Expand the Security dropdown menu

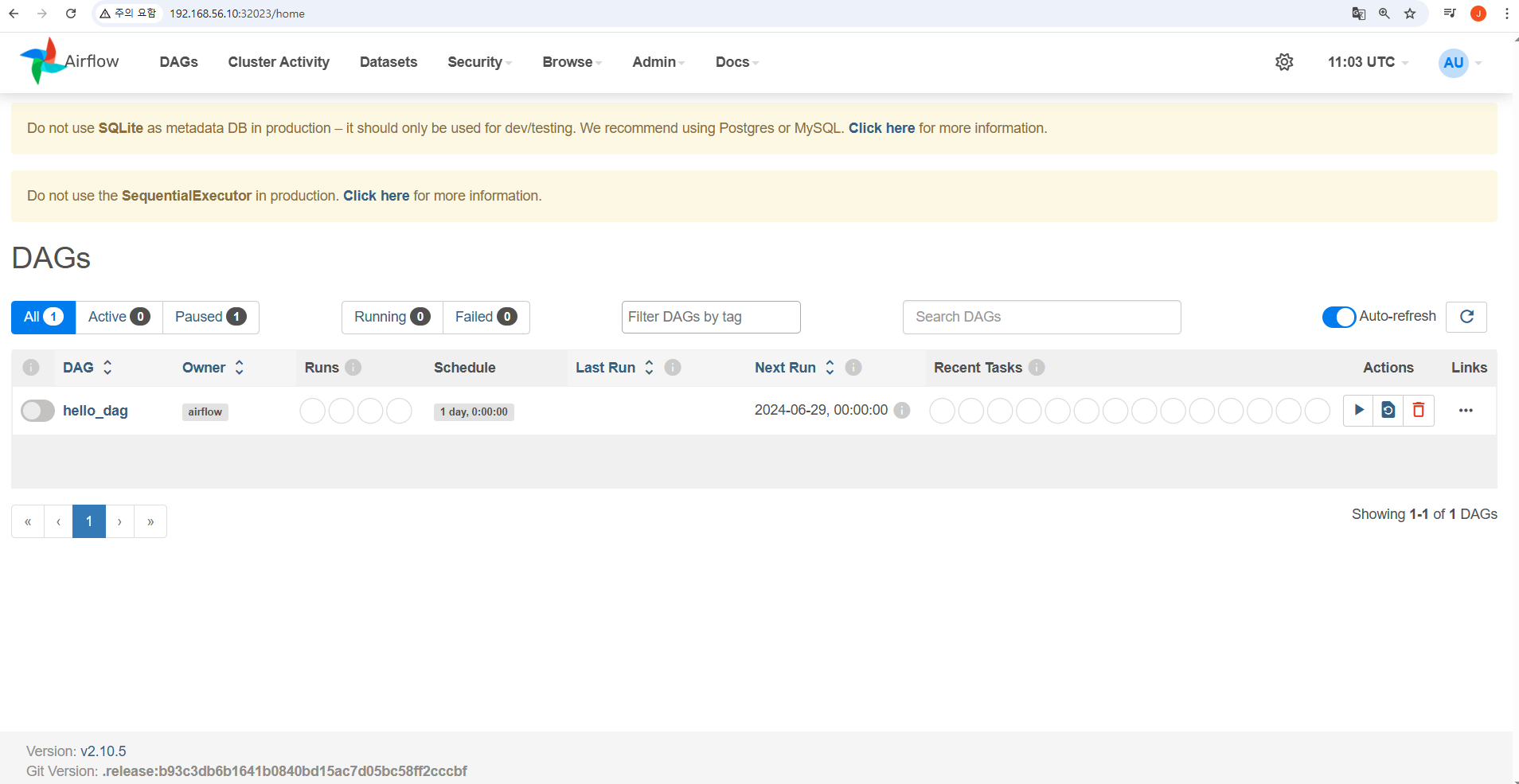[479, 62]
